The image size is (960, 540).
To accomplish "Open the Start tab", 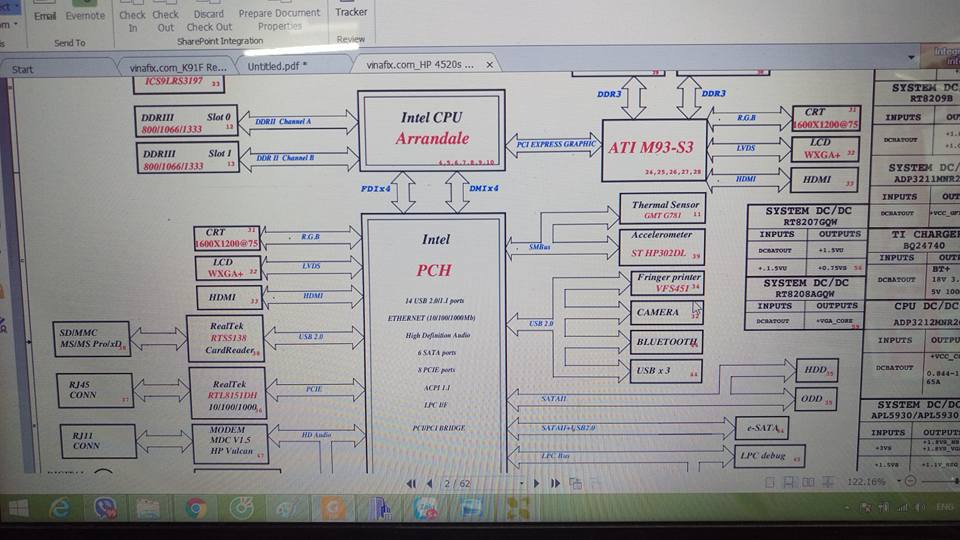I will point(22,68).
